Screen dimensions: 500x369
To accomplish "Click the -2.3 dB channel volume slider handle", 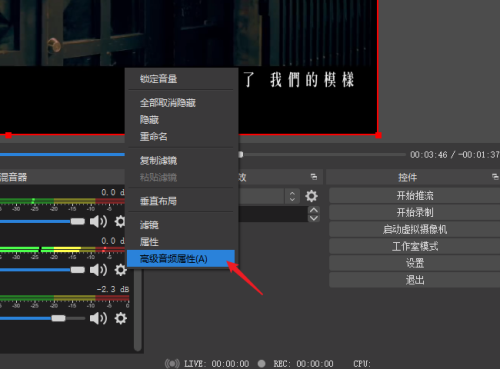I will point(58,318).
